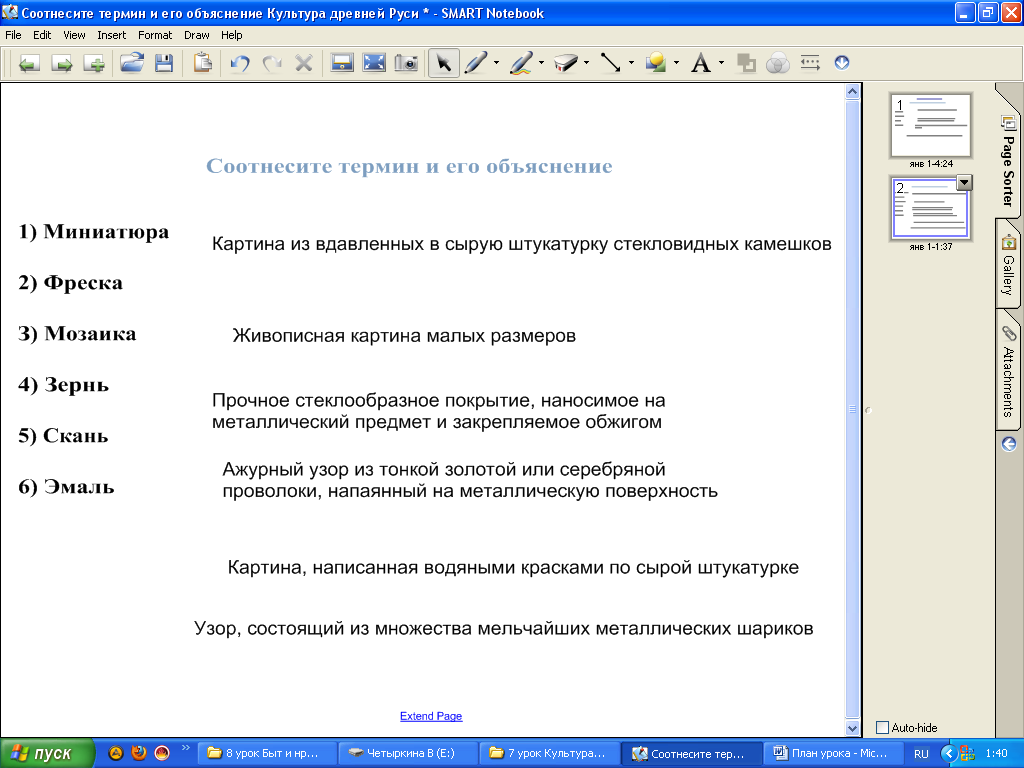This screenshot has height=768, width=1024.
Task: Switch to the Gallery tab
Action: pos(1008,264)
